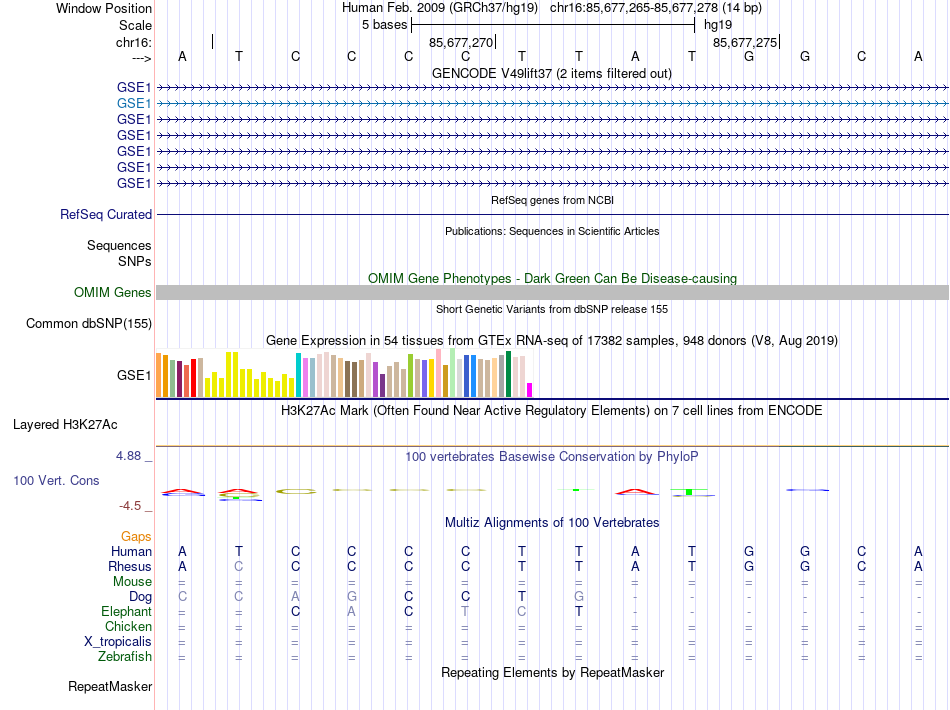Click the OMIM Gene Phenotypes green title
950x710 pixels.
click(552, 279)
